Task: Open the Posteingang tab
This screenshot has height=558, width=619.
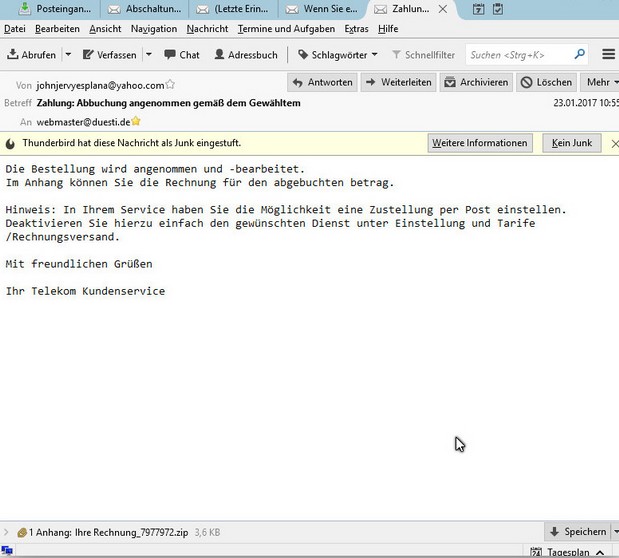Action: pos(54,9)
